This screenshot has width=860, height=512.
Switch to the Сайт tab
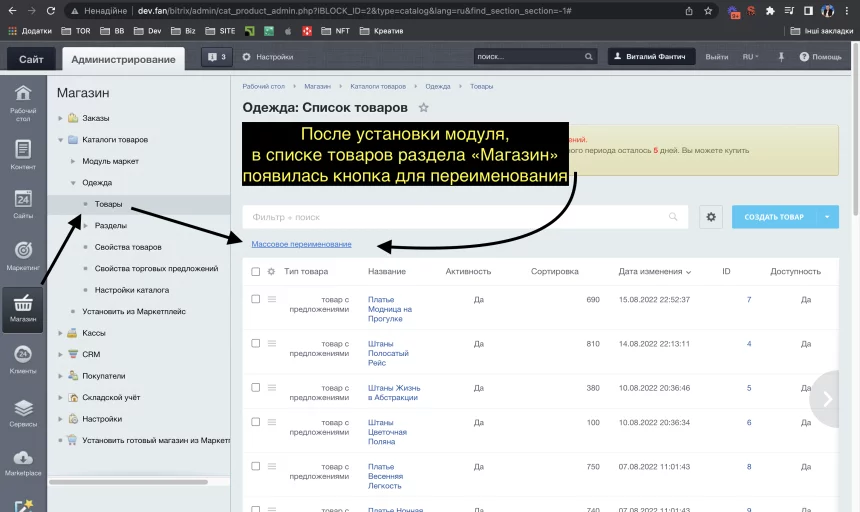pos(31,59)
